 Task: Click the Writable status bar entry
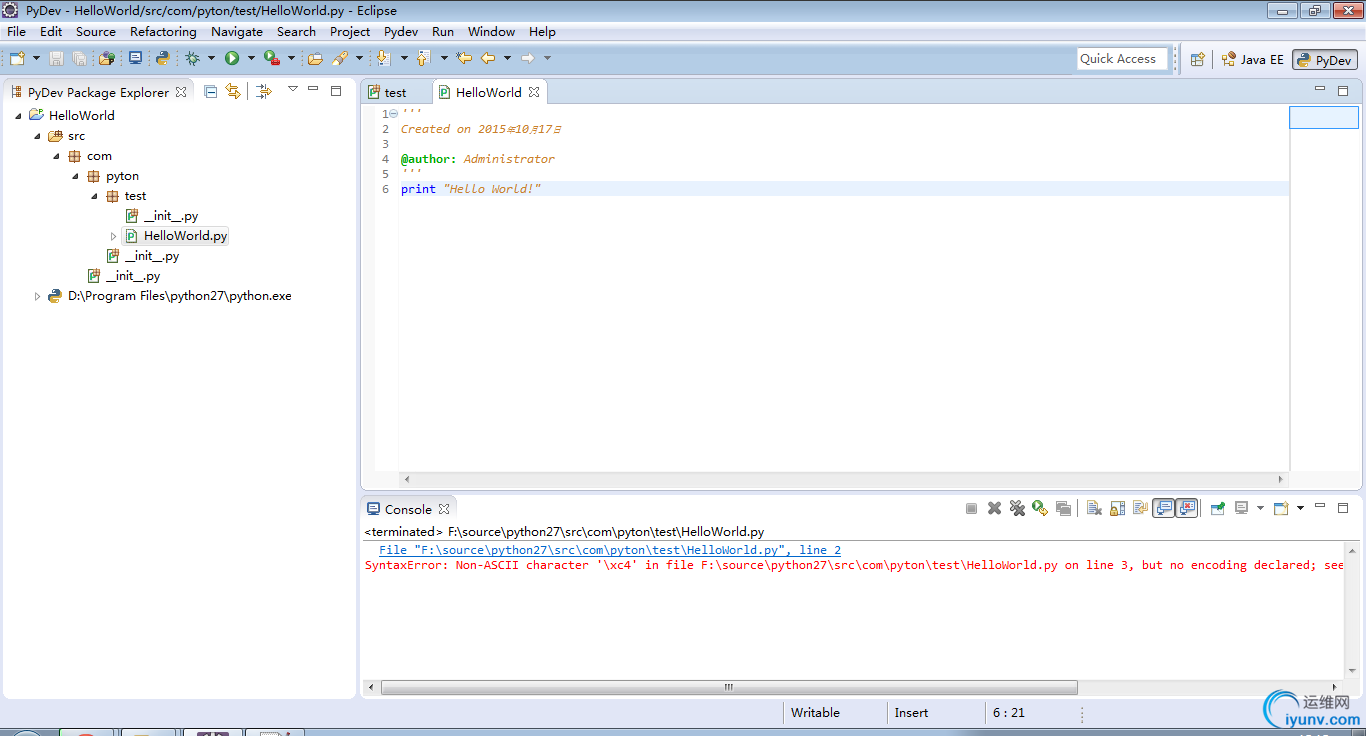pyautogui.click(x=815, y=713)
